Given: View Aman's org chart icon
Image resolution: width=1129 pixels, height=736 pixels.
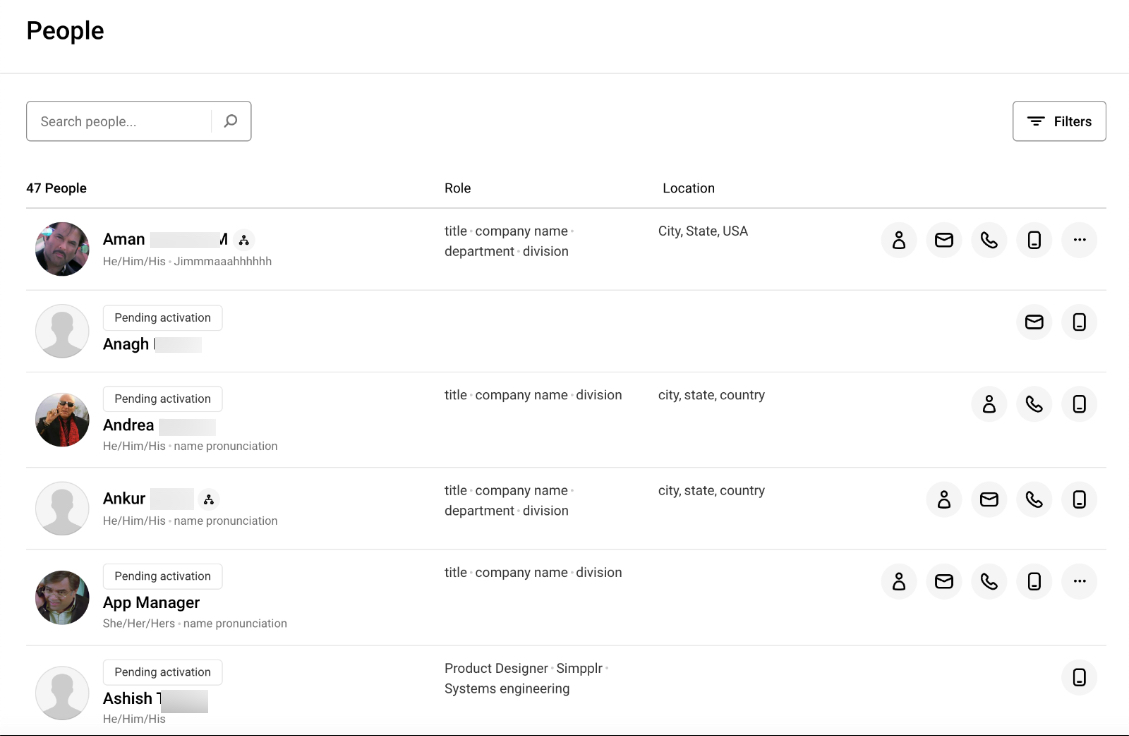Looking at the screenshot, I should point(244,239).
